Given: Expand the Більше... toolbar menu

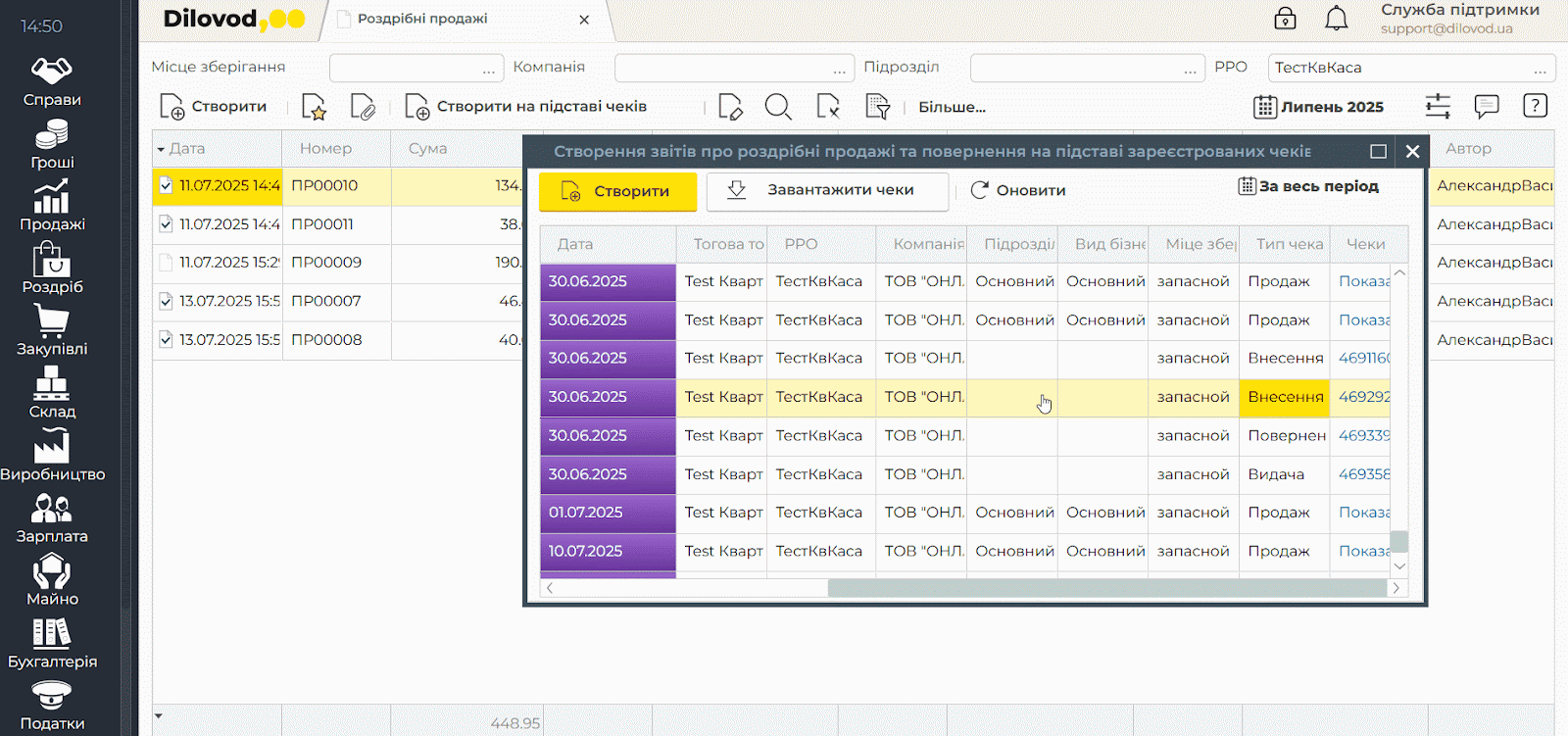Looking at the screenshot, I should click(x=952, y=107).
